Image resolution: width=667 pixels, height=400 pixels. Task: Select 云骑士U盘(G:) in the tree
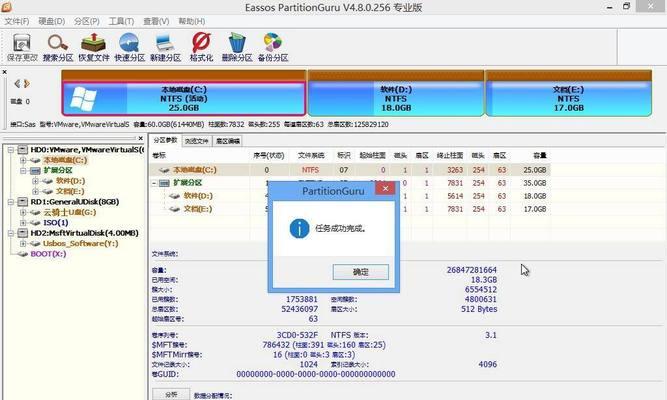(x=69, y=212)
